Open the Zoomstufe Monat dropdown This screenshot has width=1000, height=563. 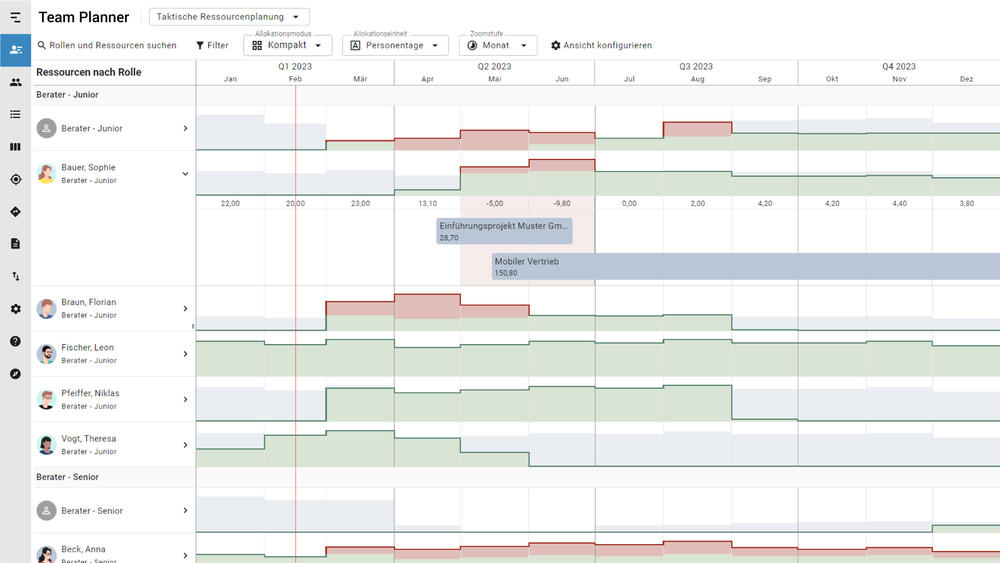coord(498,45)
